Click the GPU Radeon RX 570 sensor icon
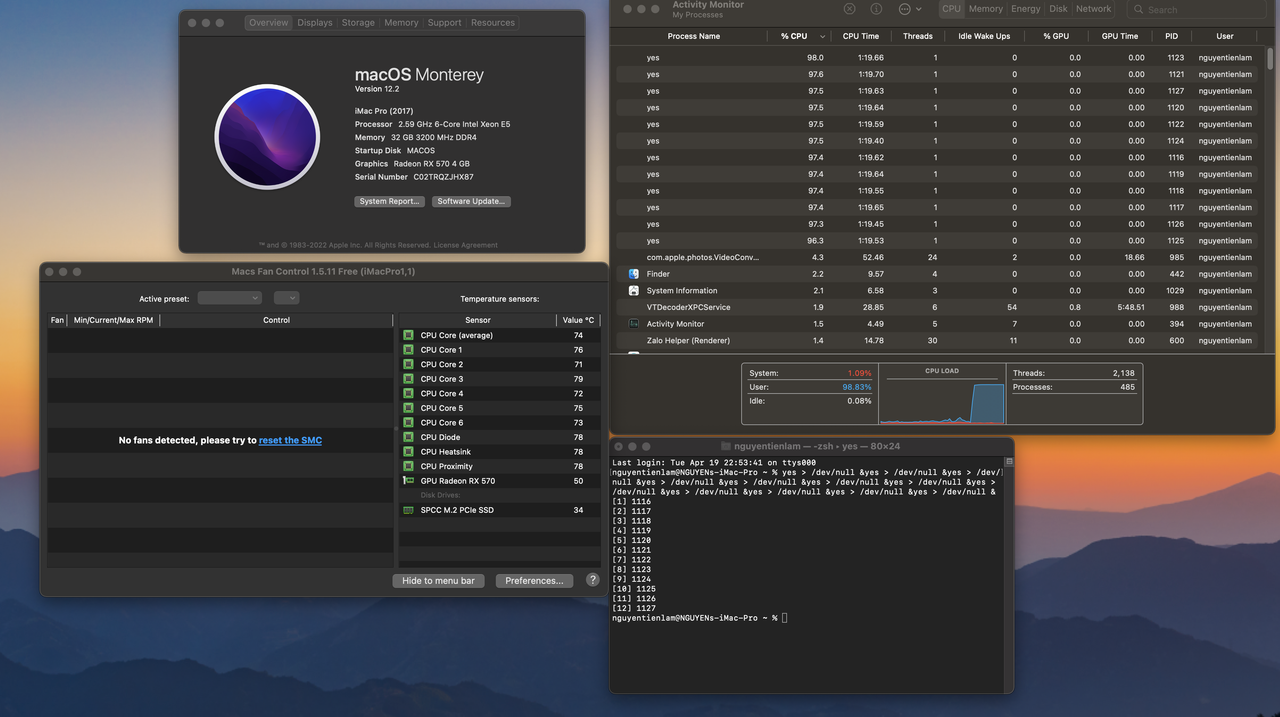 pos(408,481)
